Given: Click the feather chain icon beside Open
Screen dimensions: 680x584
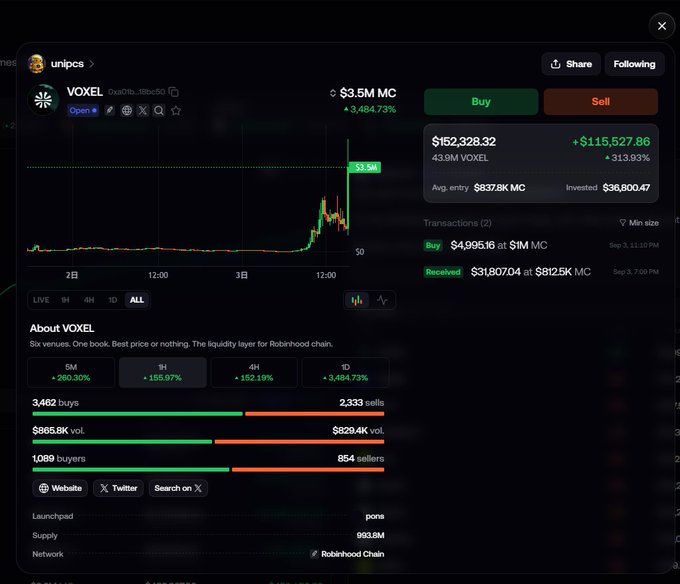Looking at the screenshot, I should (x=110, y=111).
